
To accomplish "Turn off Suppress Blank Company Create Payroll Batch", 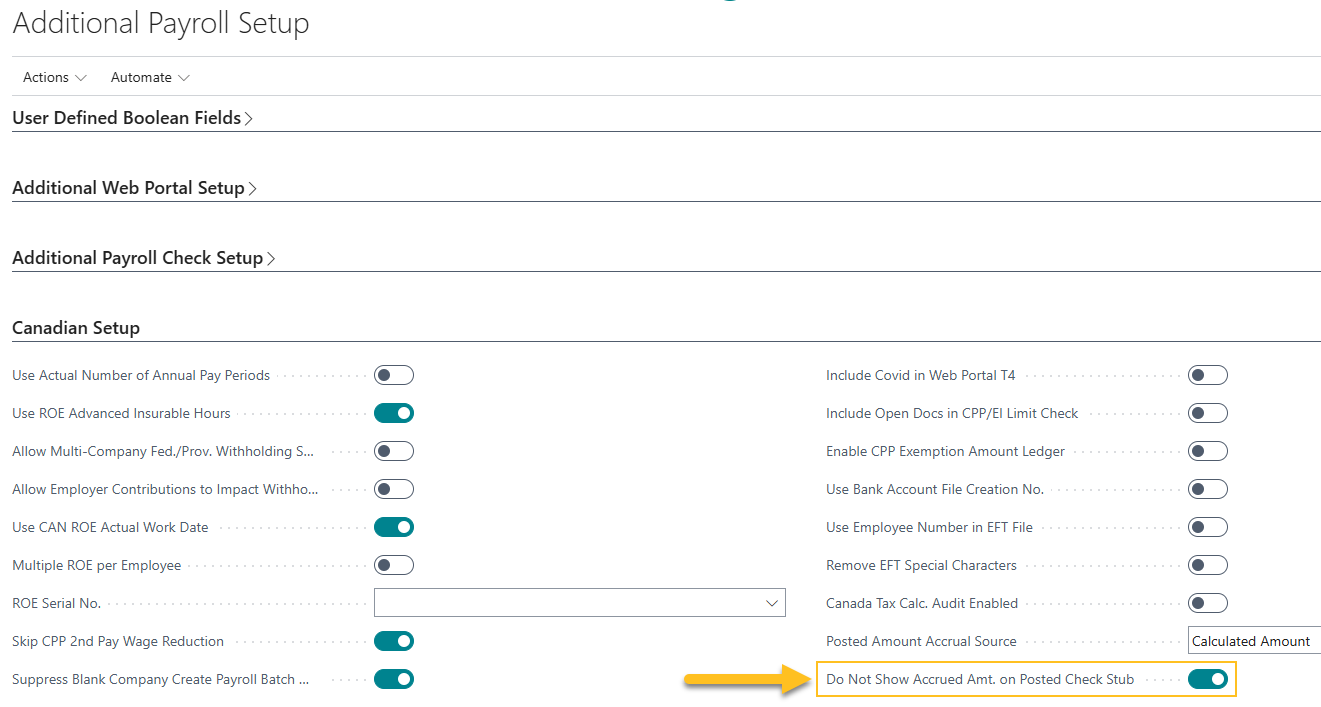I will (x=393, y=679).
